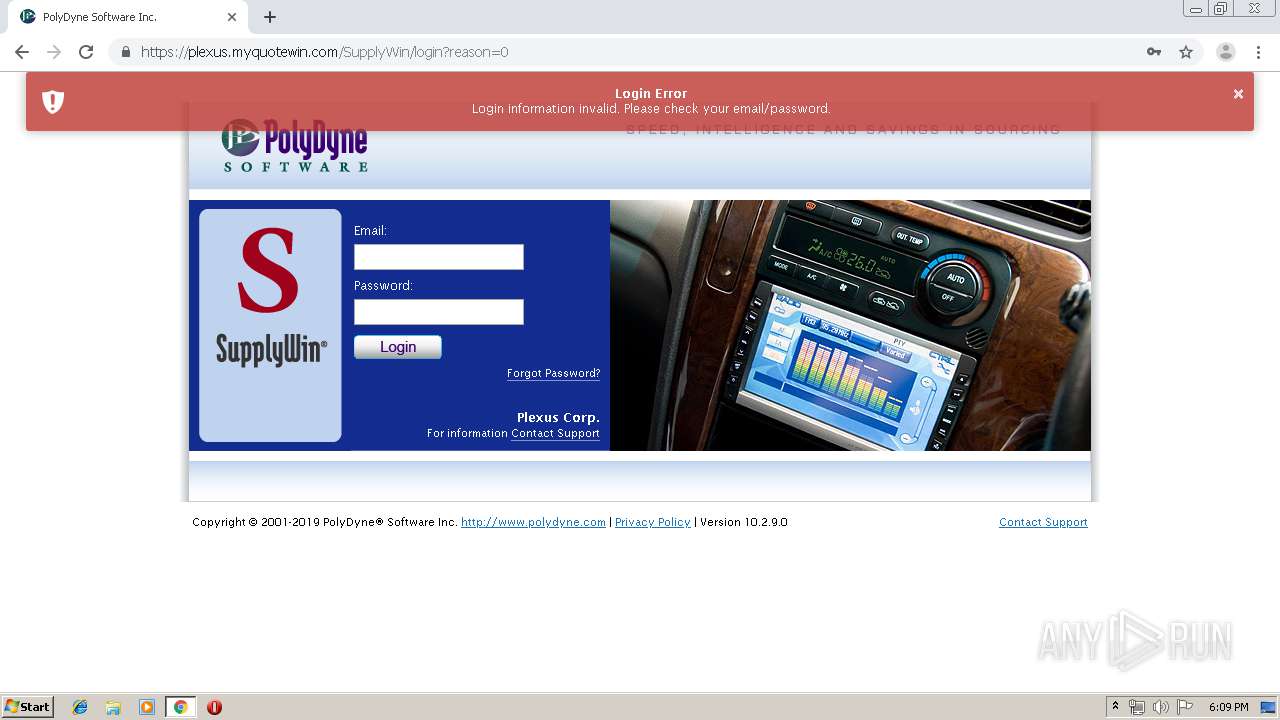Open the Windows Start menu
The height and width of the screenshot is (720, 1280).
28,707
